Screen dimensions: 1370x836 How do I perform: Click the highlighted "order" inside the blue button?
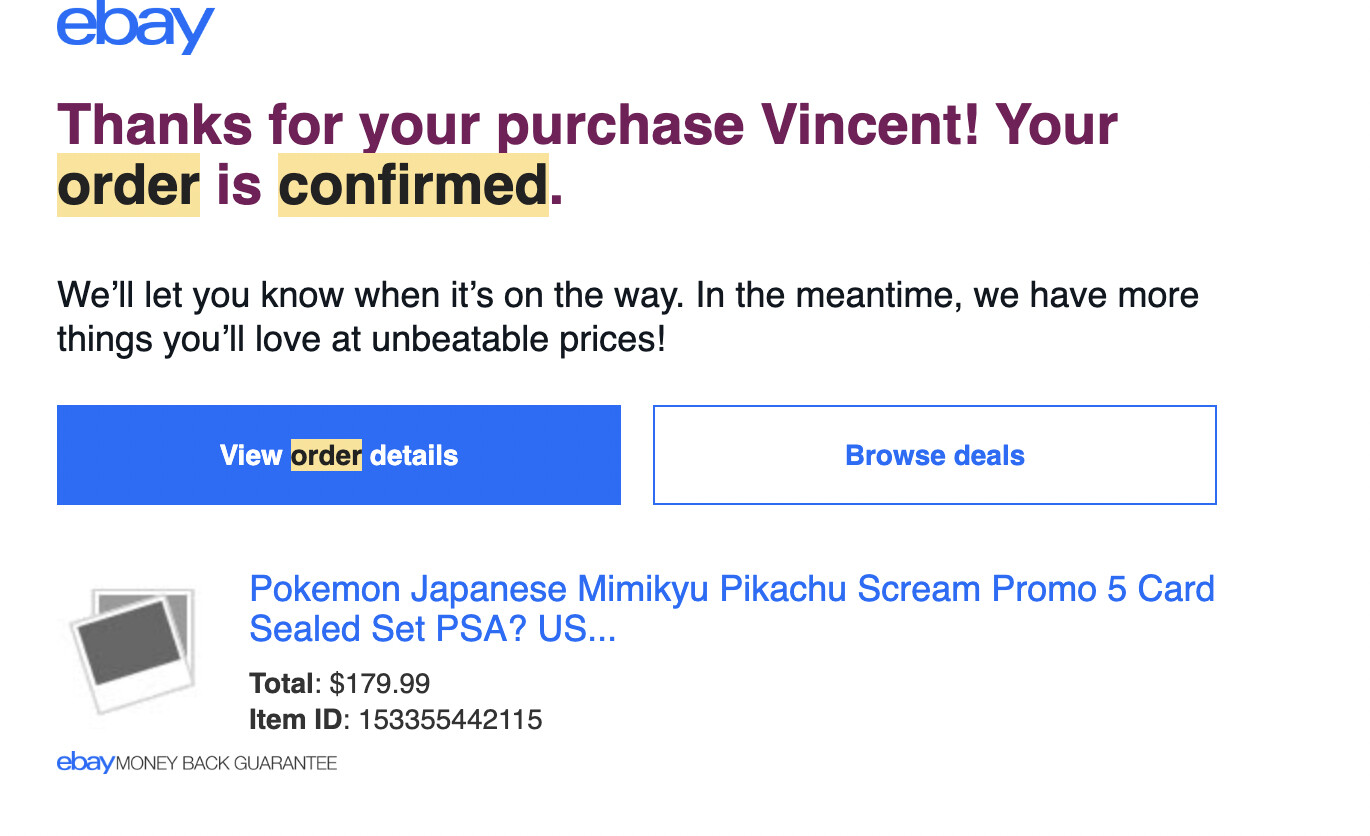coord(326,456)
